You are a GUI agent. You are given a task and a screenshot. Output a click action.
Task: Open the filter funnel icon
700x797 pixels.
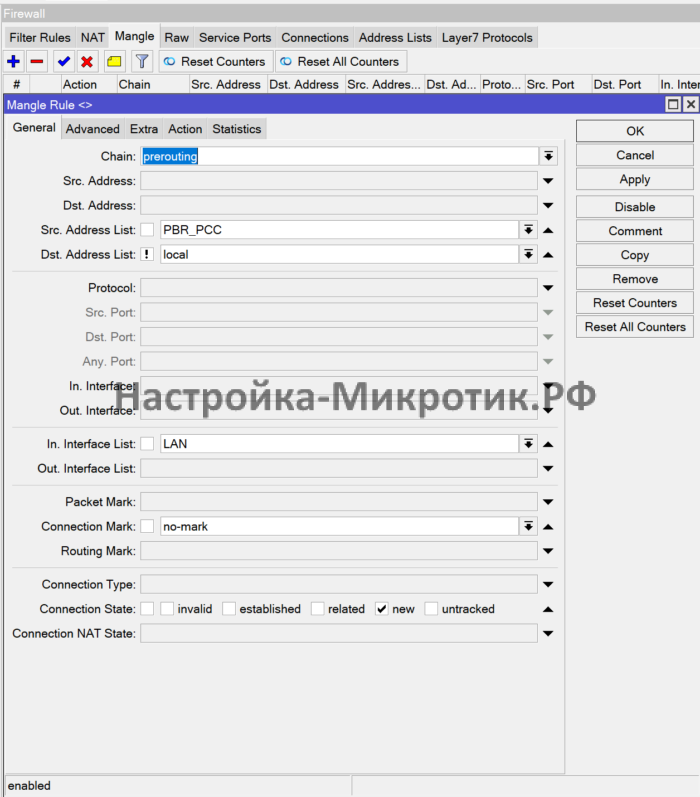(142, 62)
